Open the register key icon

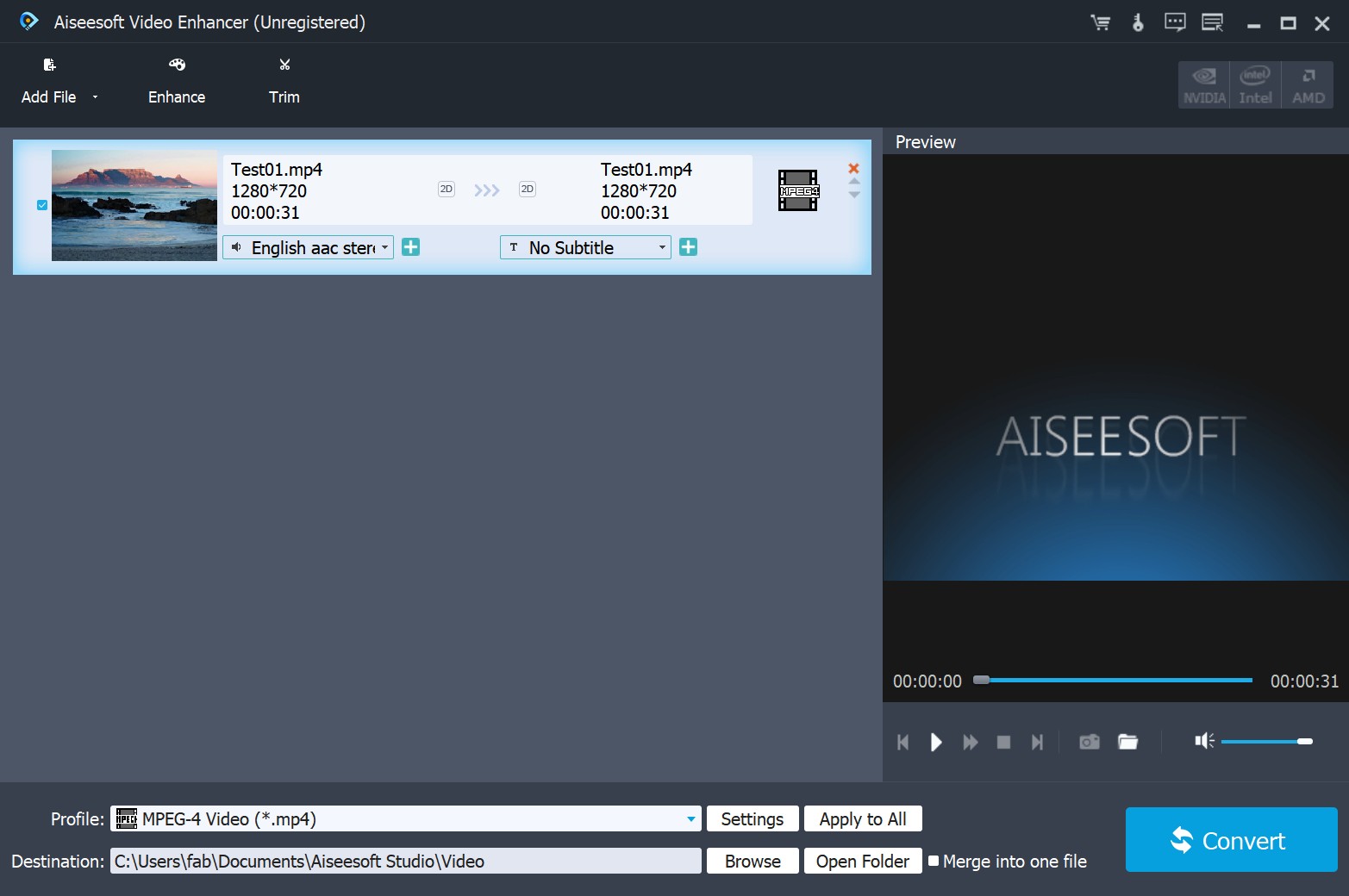(1138, 23)
